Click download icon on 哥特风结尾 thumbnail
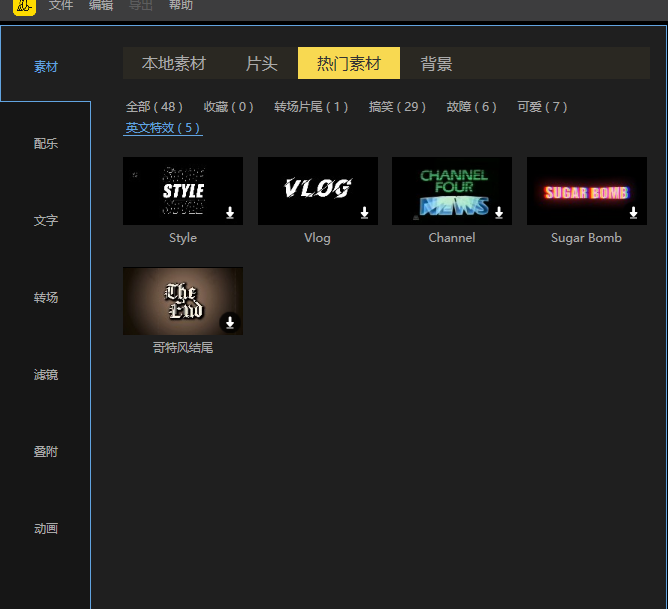 tap(230, 322)
